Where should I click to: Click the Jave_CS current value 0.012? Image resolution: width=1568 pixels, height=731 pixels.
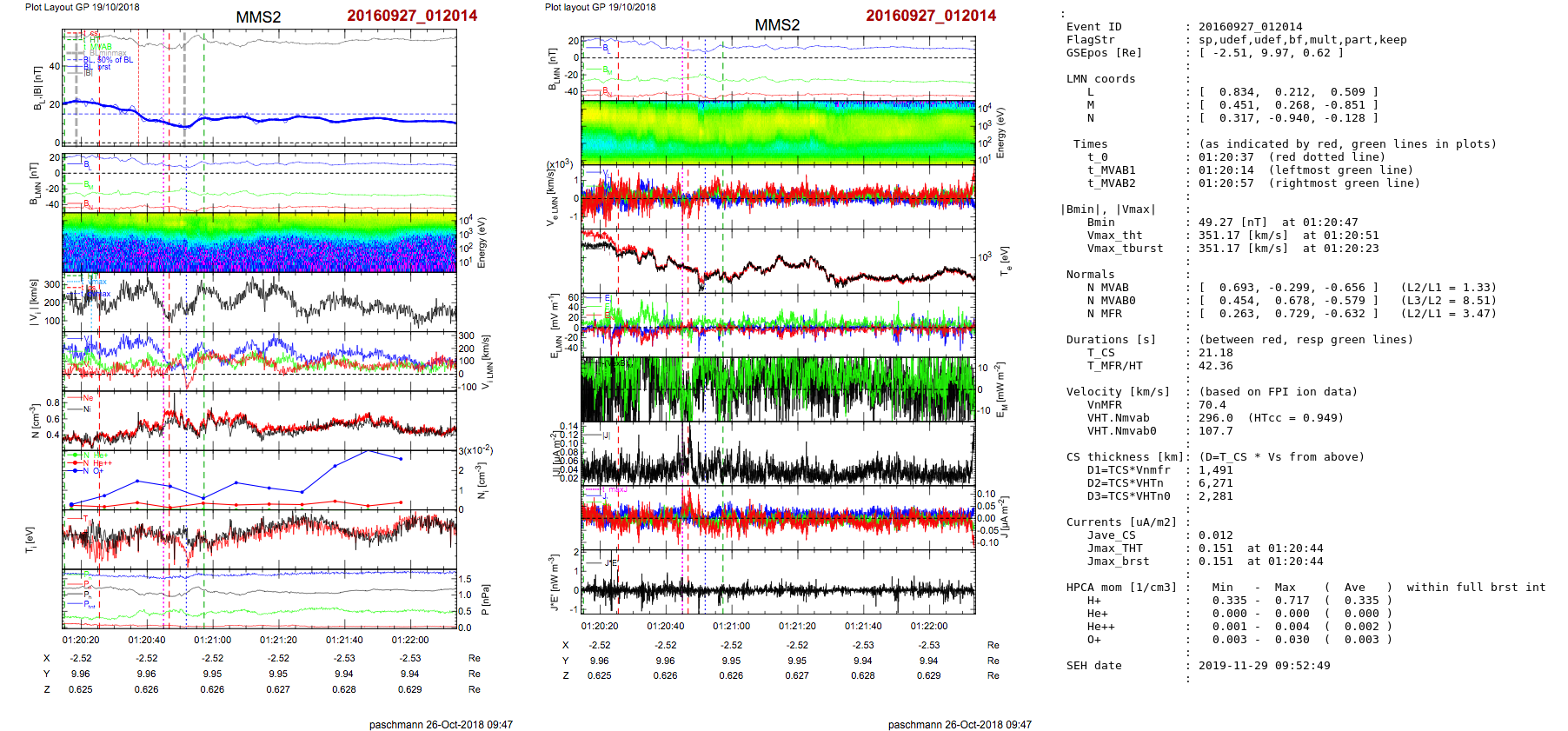pyautogui.click(x=1215, y=535)
